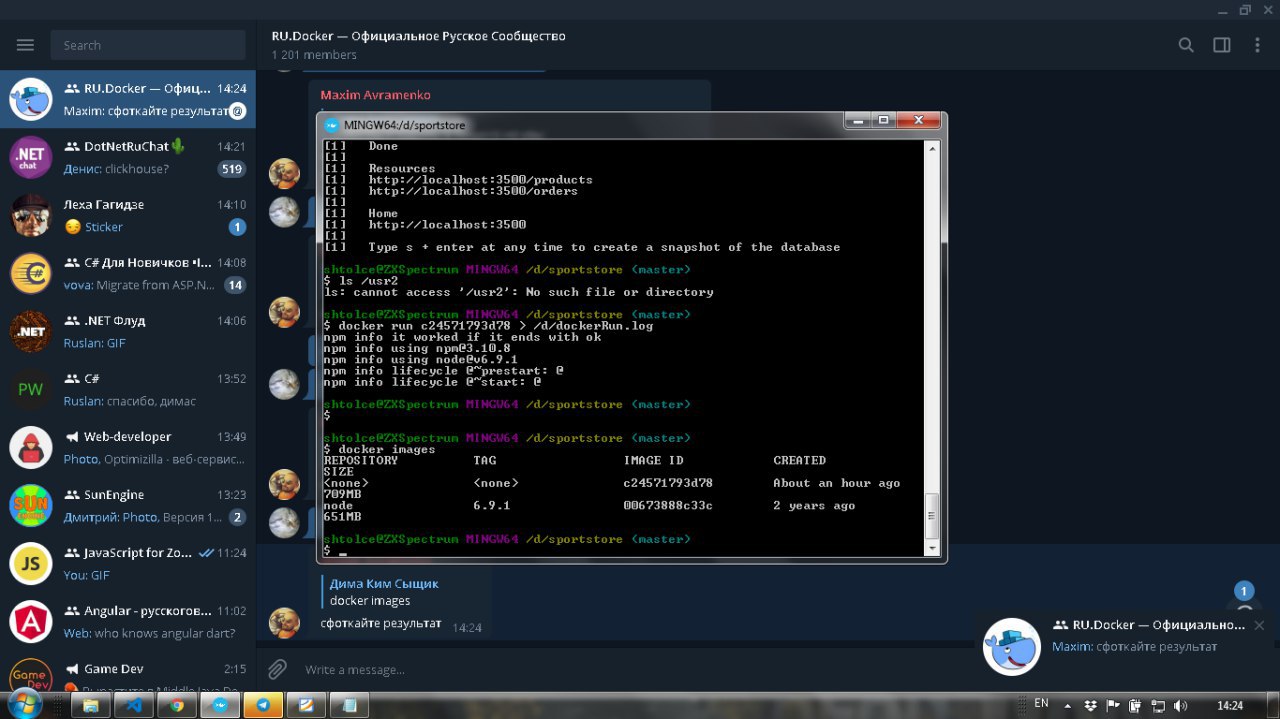Click the Maxim Avramenko sender name
The height and width of the screenshot is (719, 1280).
375,95
